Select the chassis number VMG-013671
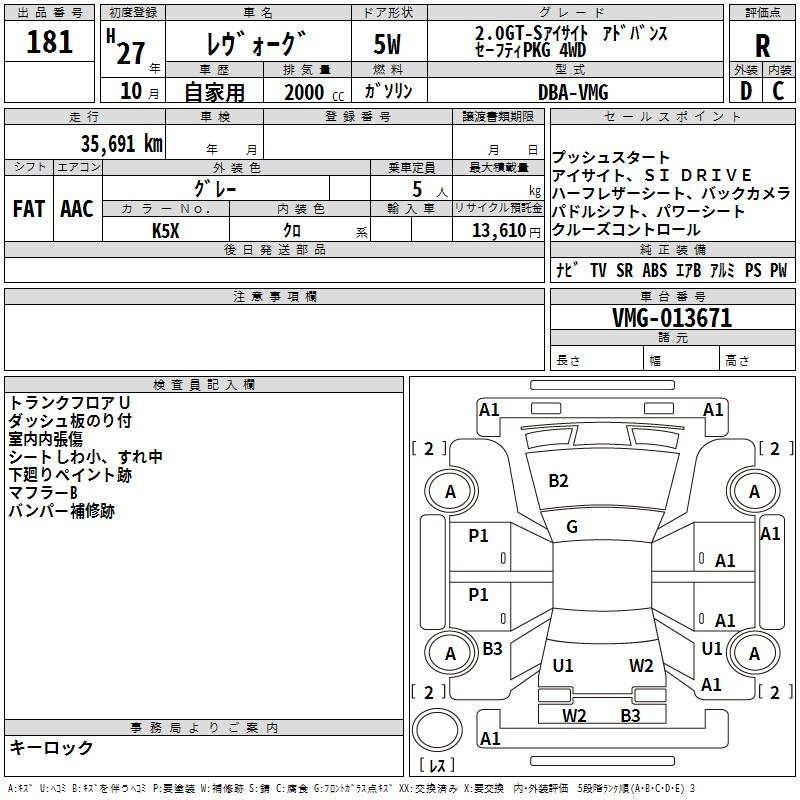This screenshot has height=800, width=800. tap(672, 318)
